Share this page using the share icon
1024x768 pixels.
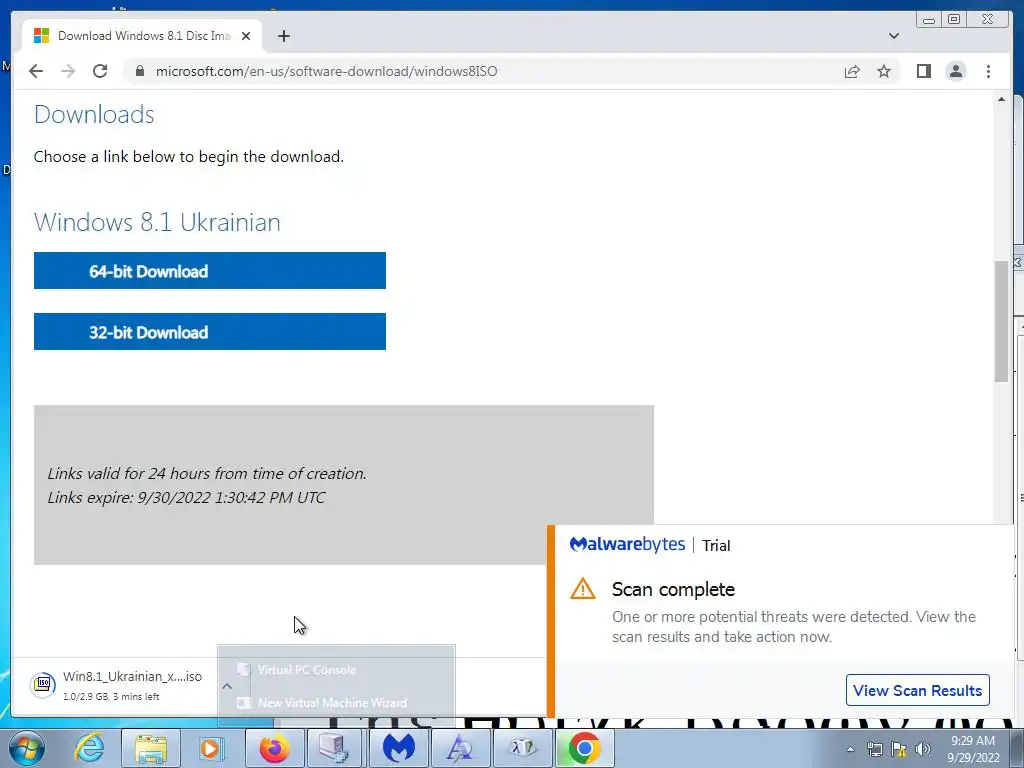(x=852, y=71)
